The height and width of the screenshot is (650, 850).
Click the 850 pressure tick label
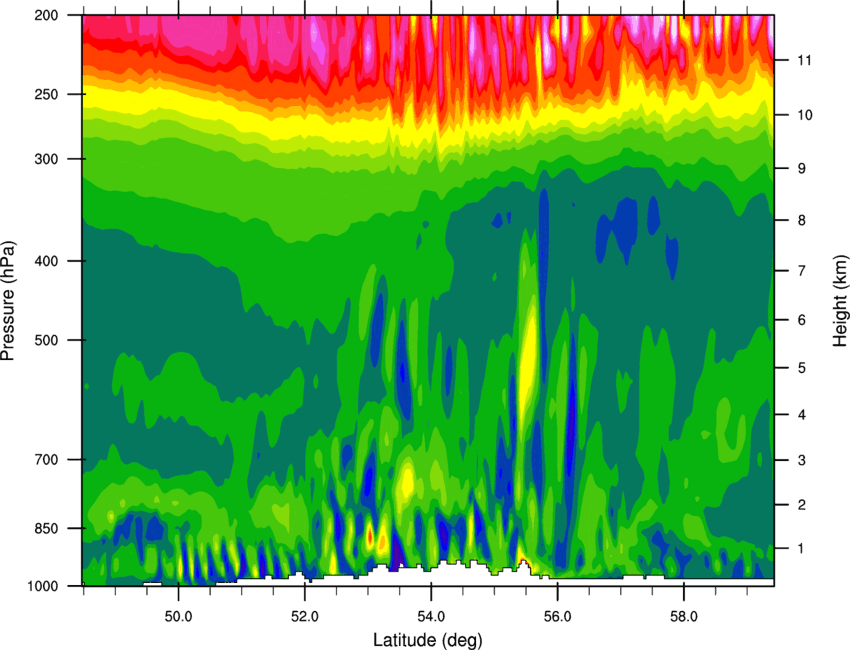click(47, 528)
